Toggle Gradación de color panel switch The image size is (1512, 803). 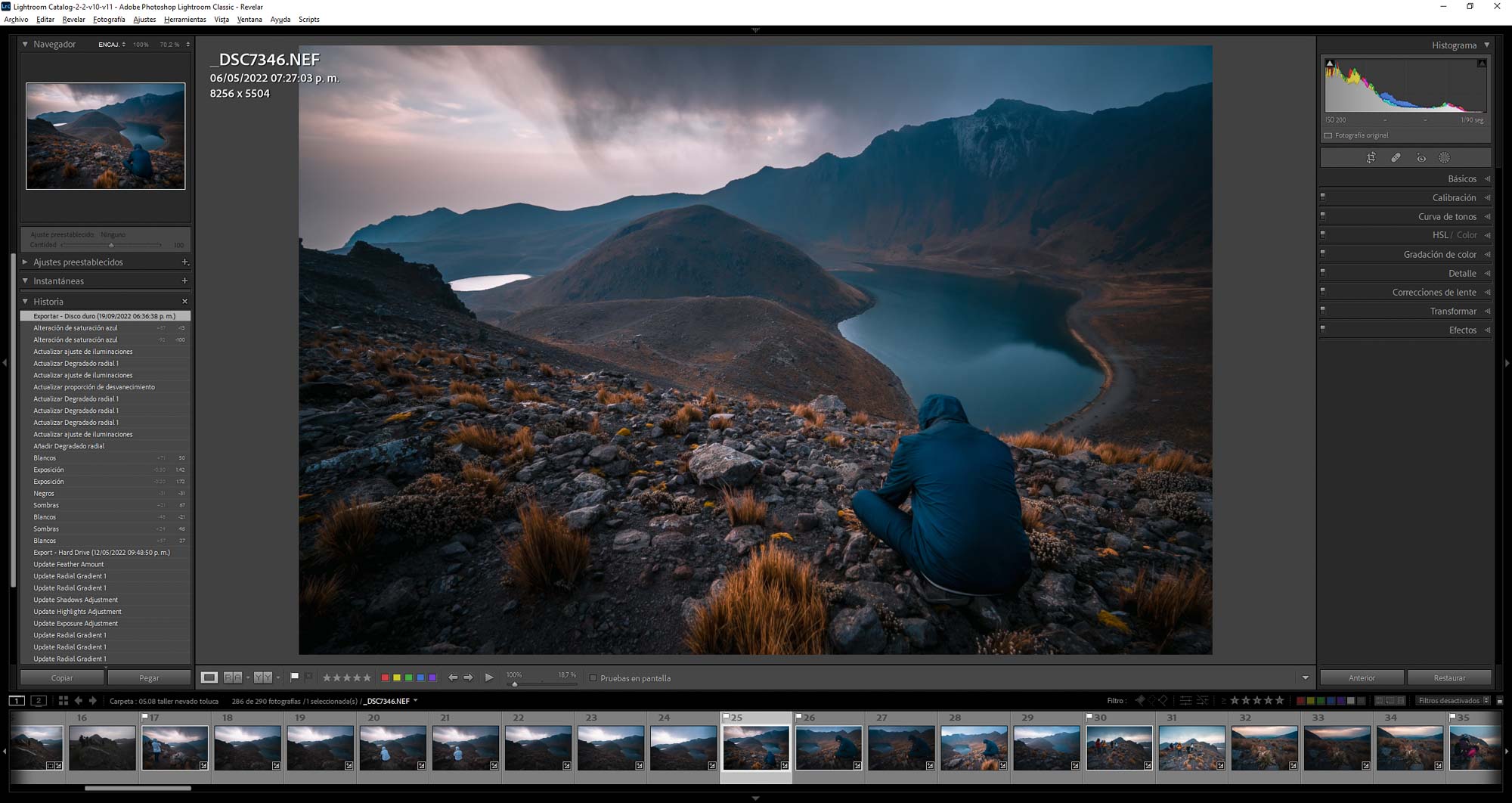[1323, 253]
